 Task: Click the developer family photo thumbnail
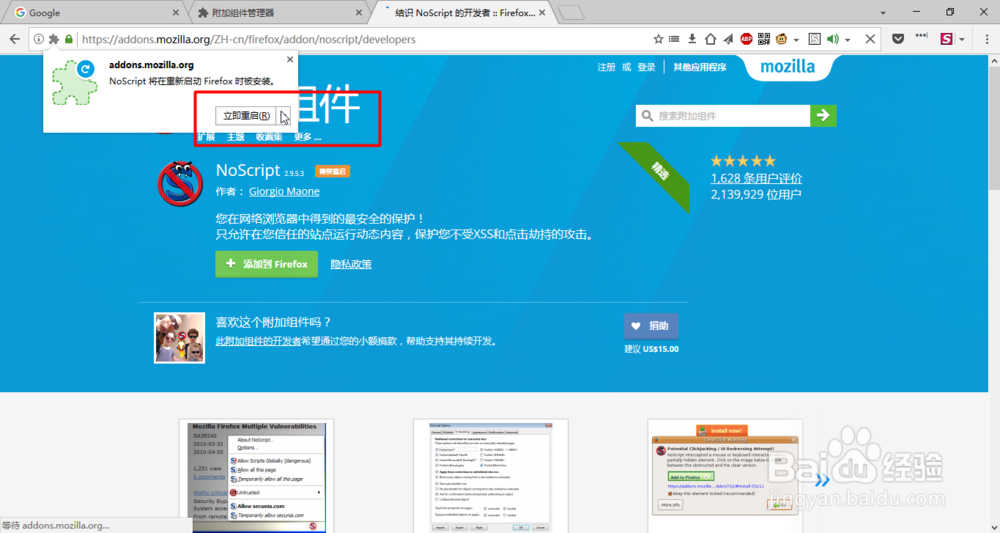(179, 338)
